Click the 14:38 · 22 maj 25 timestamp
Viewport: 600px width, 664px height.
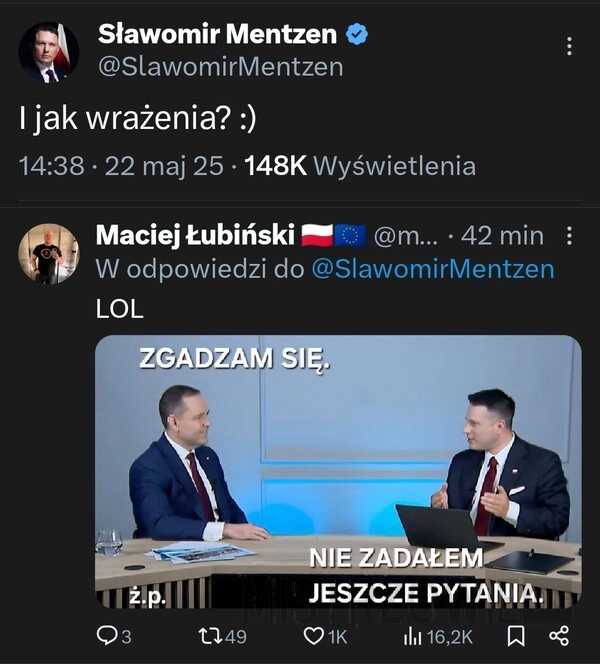(x=121, y=166)
